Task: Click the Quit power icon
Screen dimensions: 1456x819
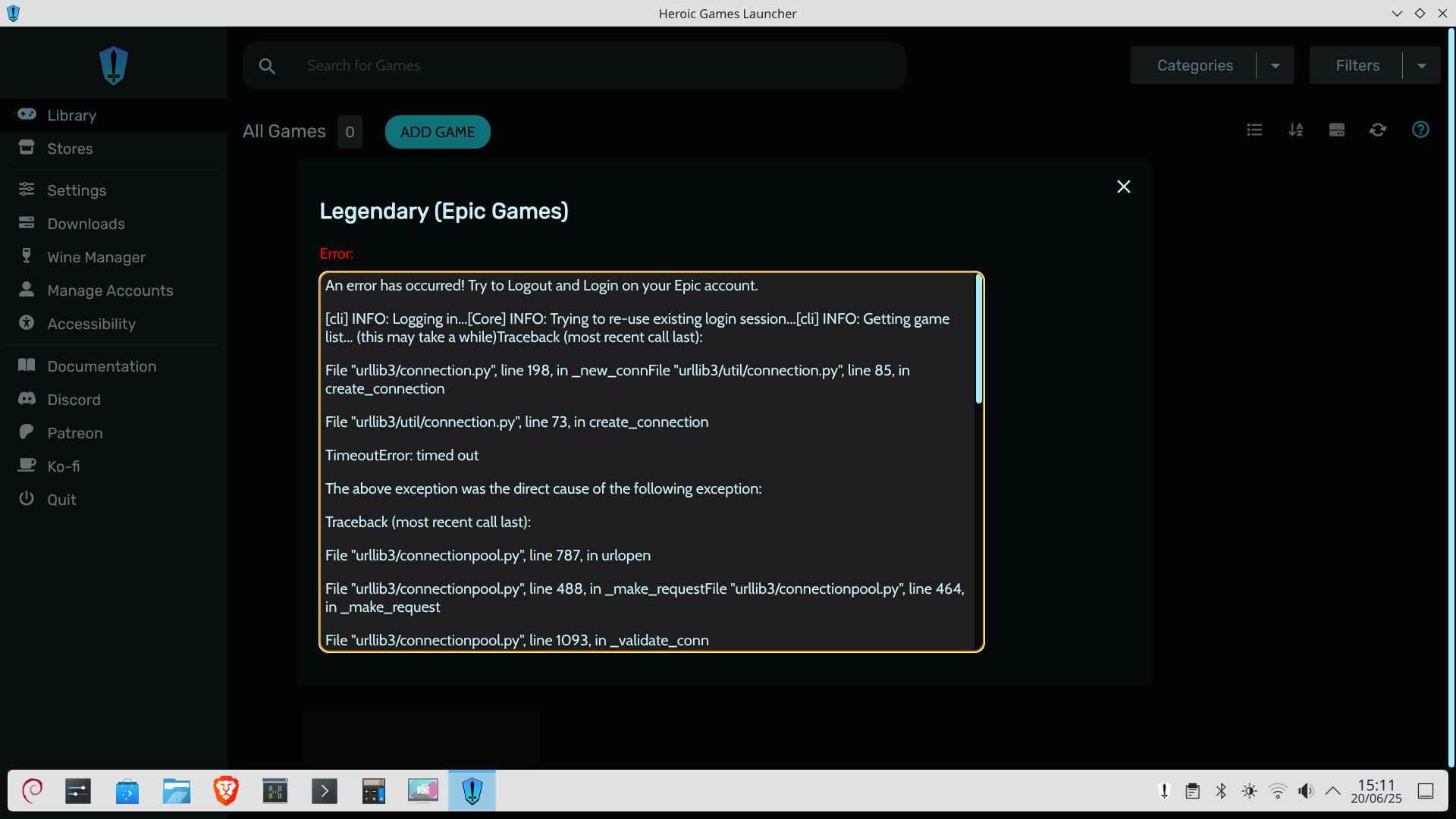Action: coord(27,498)
